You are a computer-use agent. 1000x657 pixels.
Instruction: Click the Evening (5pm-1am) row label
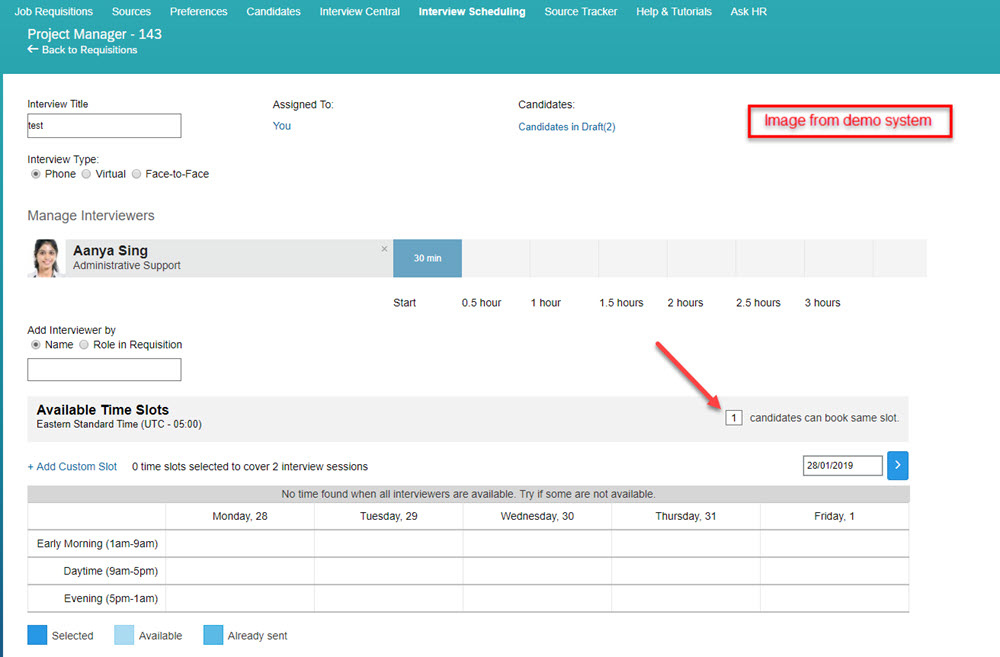coord(110,598)
